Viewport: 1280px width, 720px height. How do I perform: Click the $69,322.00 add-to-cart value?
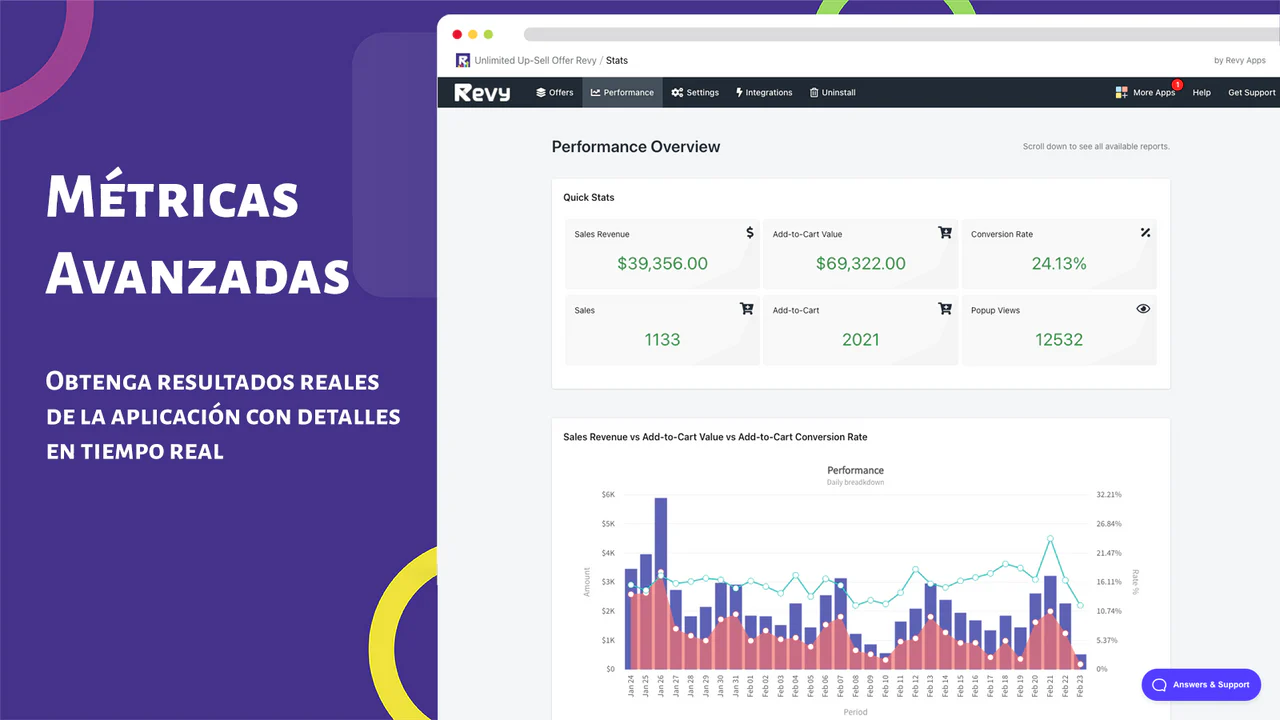coord(861,264)
